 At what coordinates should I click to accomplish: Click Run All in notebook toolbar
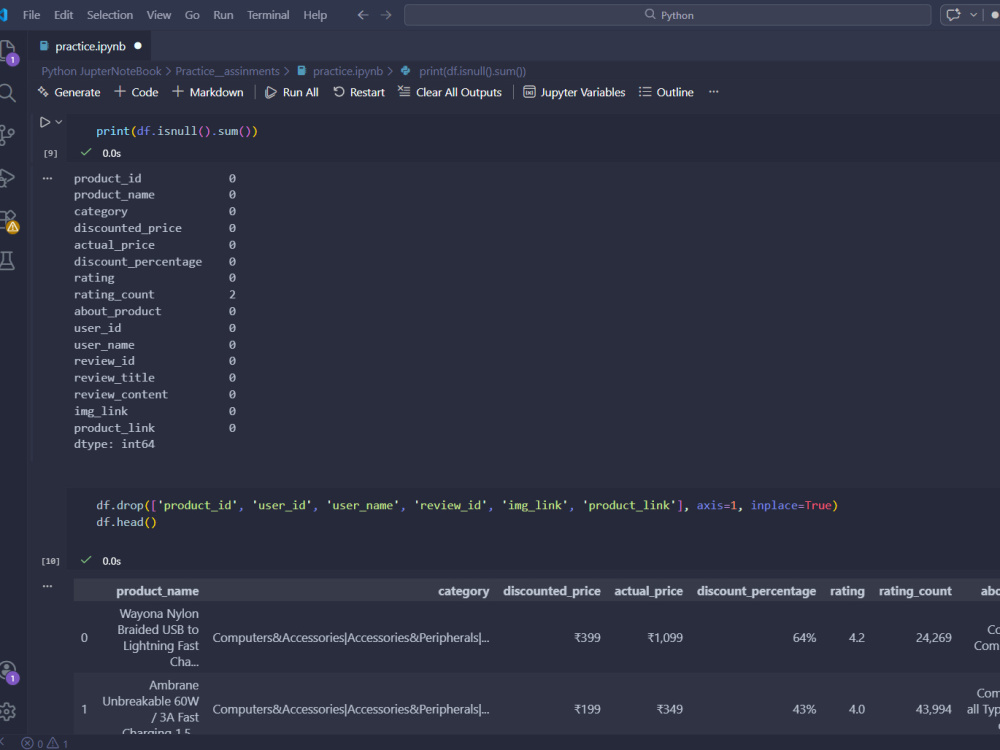tap(292, 92)
